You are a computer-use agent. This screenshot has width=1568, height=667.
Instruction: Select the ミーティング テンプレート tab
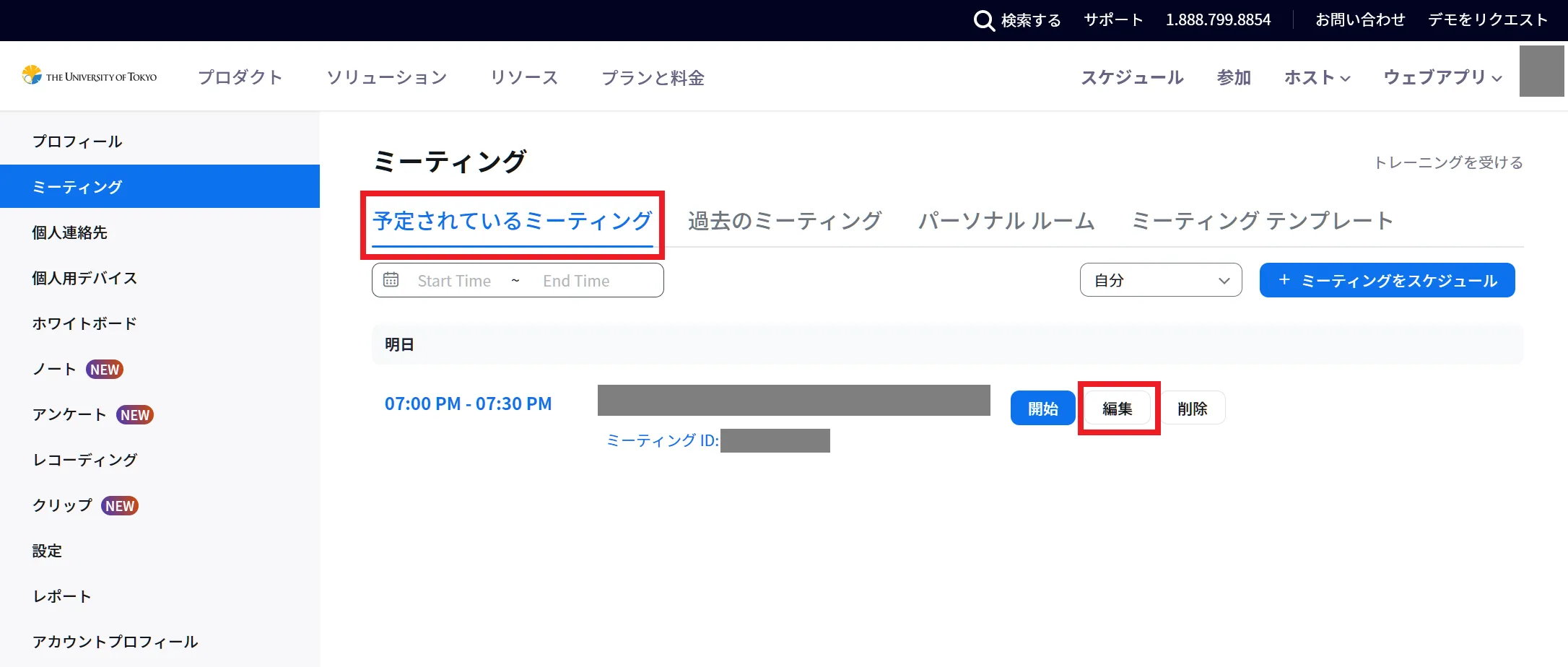pos(1262,221)
